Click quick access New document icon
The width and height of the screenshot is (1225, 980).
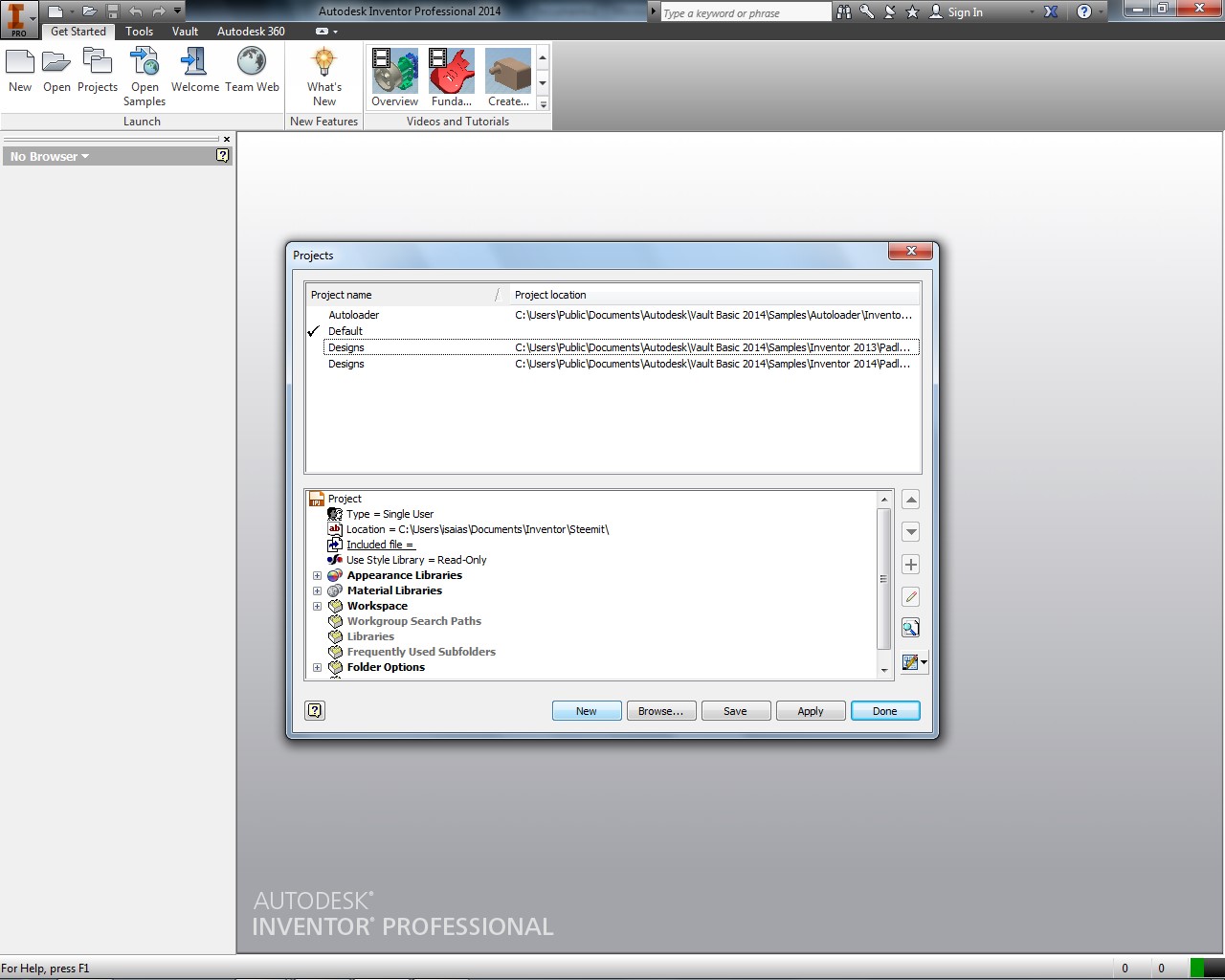point(56,11)
